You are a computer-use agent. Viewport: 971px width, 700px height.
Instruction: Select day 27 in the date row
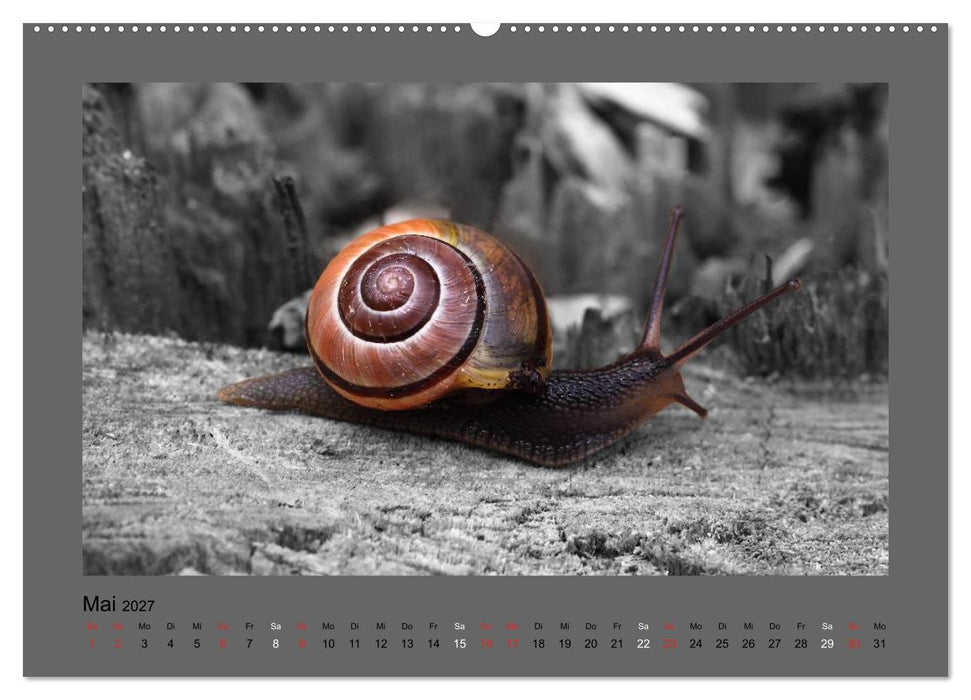pyautogui.click(x=775, y=644)
